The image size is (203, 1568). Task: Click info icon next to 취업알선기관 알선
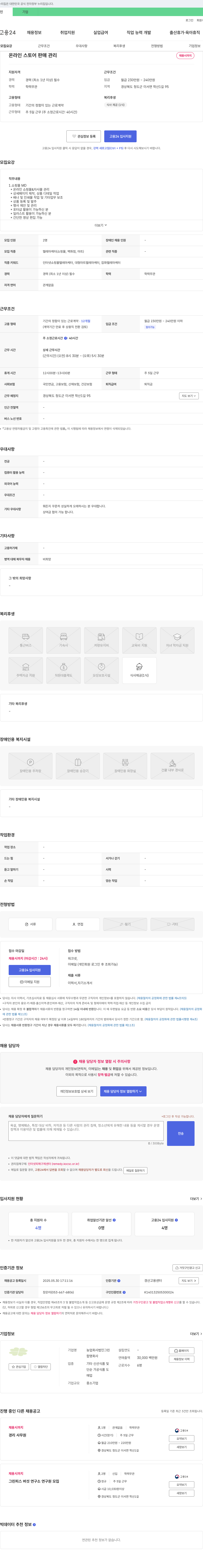click(x=114, y=1220)
